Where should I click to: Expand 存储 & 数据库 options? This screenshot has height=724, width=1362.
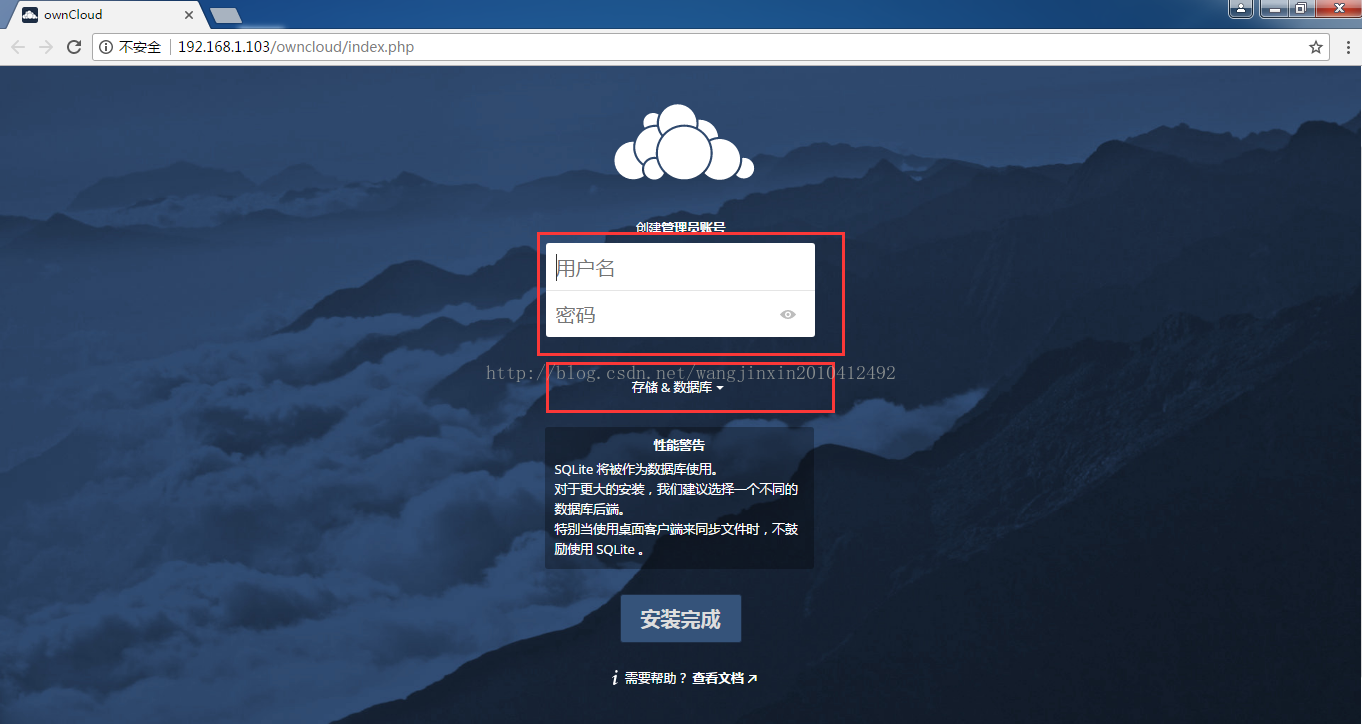(x=678, y=387)
